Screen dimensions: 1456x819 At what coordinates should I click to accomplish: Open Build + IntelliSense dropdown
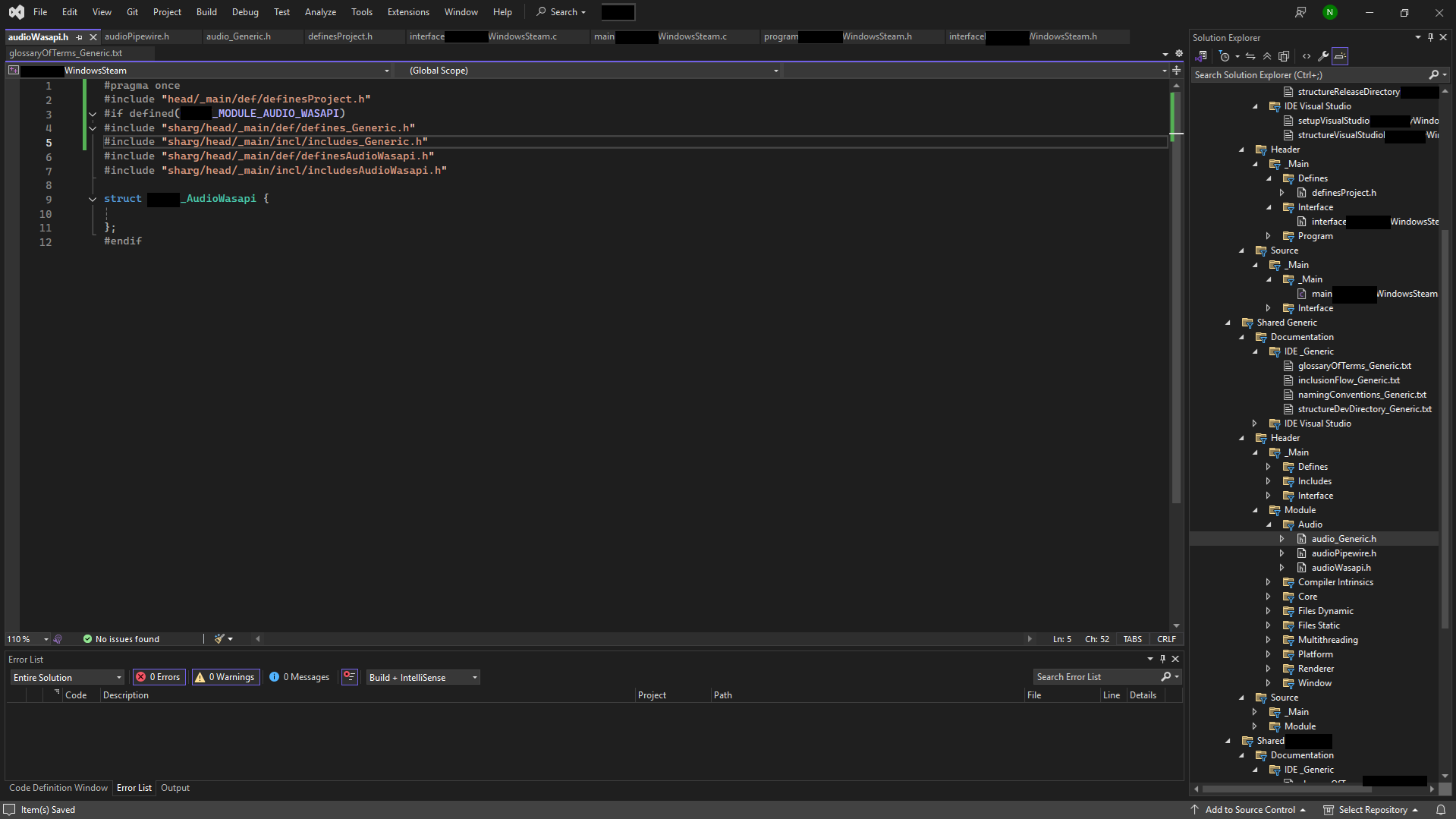pyautogui.click(x=423, y=678)
